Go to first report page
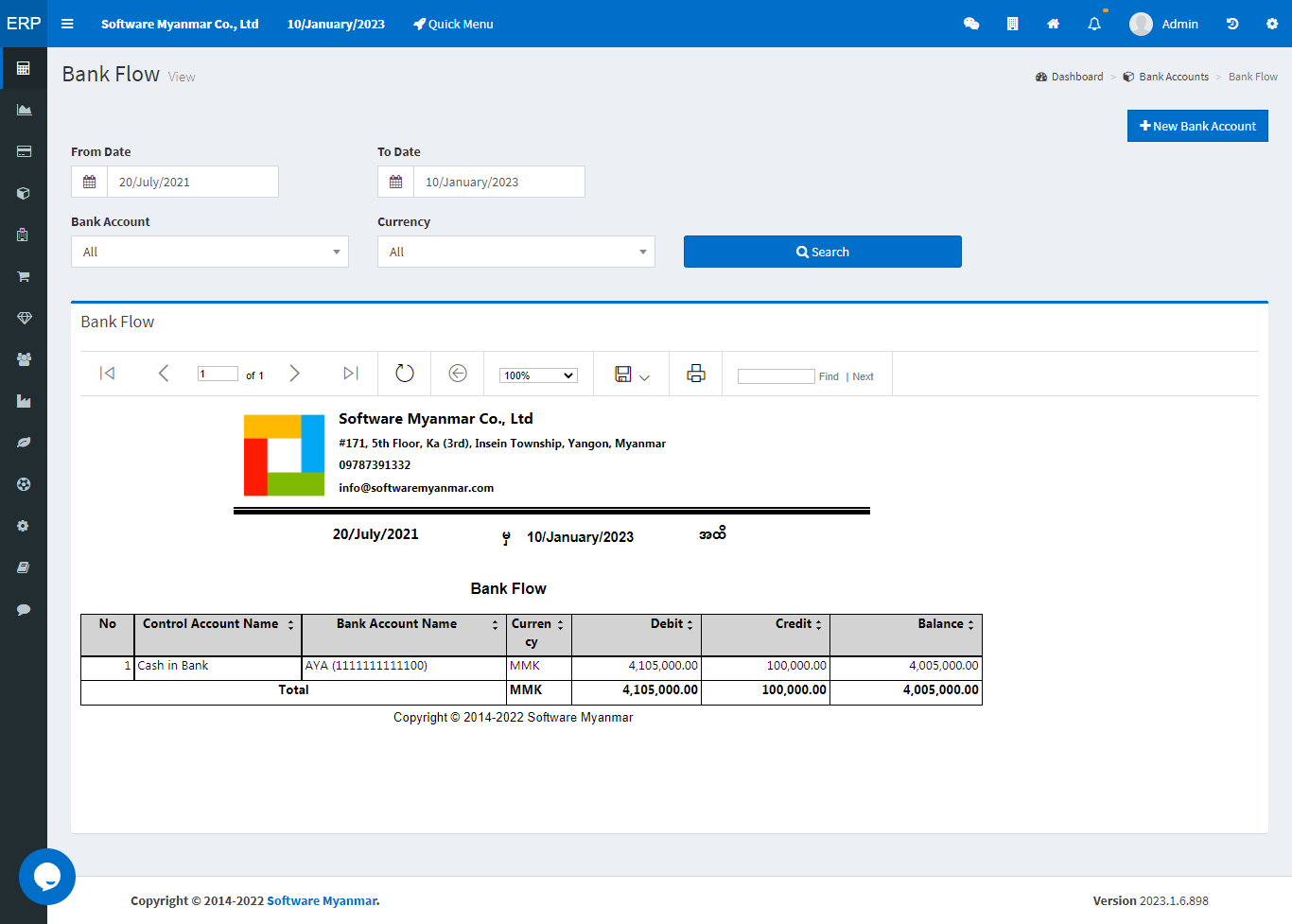This screenshot has height=924, width=1292. (108, 374)
